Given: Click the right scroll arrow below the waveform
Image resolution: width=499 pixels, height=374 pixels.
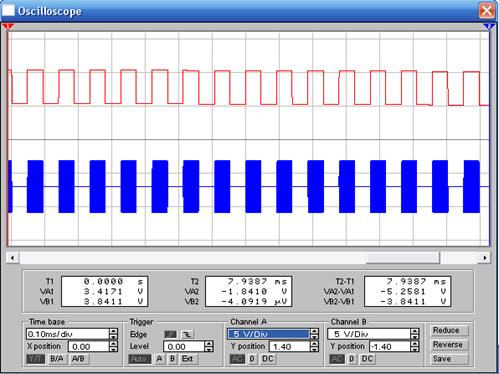Looking at the screenshot, I should (485, 258).
